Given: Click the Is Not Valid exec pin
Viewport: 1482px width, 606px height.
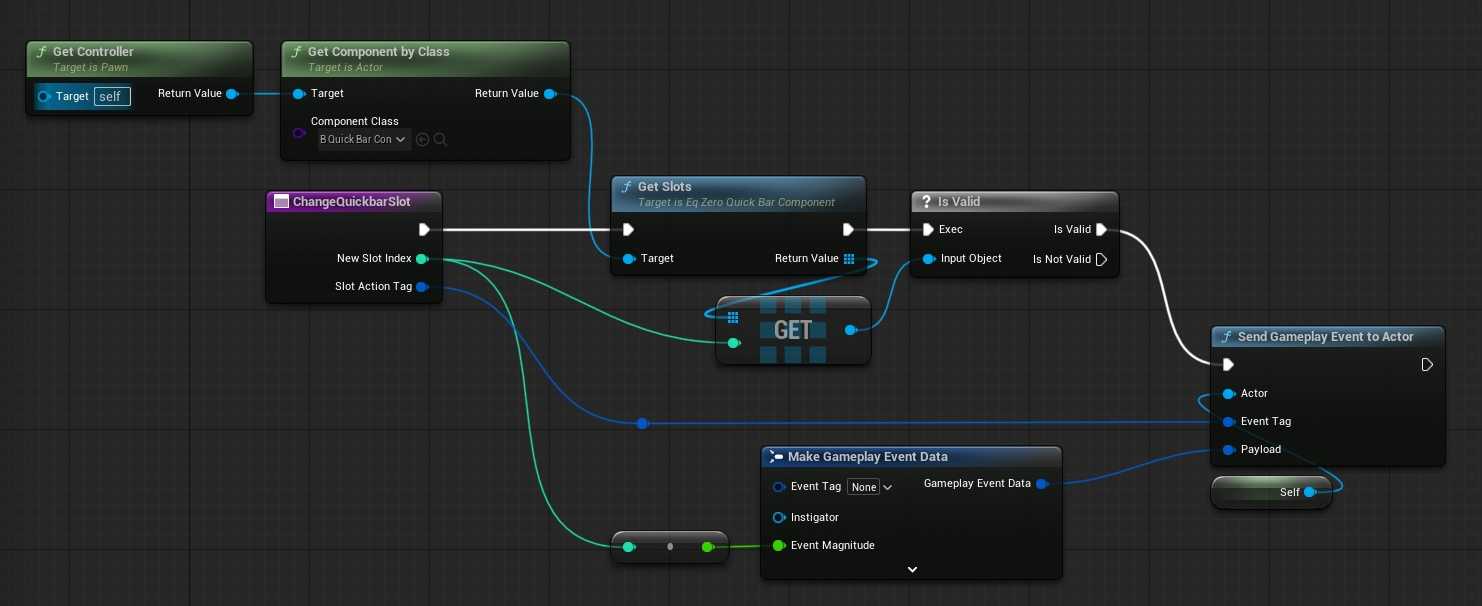Looking at the screenshot, I should (x=1101, y=259).
